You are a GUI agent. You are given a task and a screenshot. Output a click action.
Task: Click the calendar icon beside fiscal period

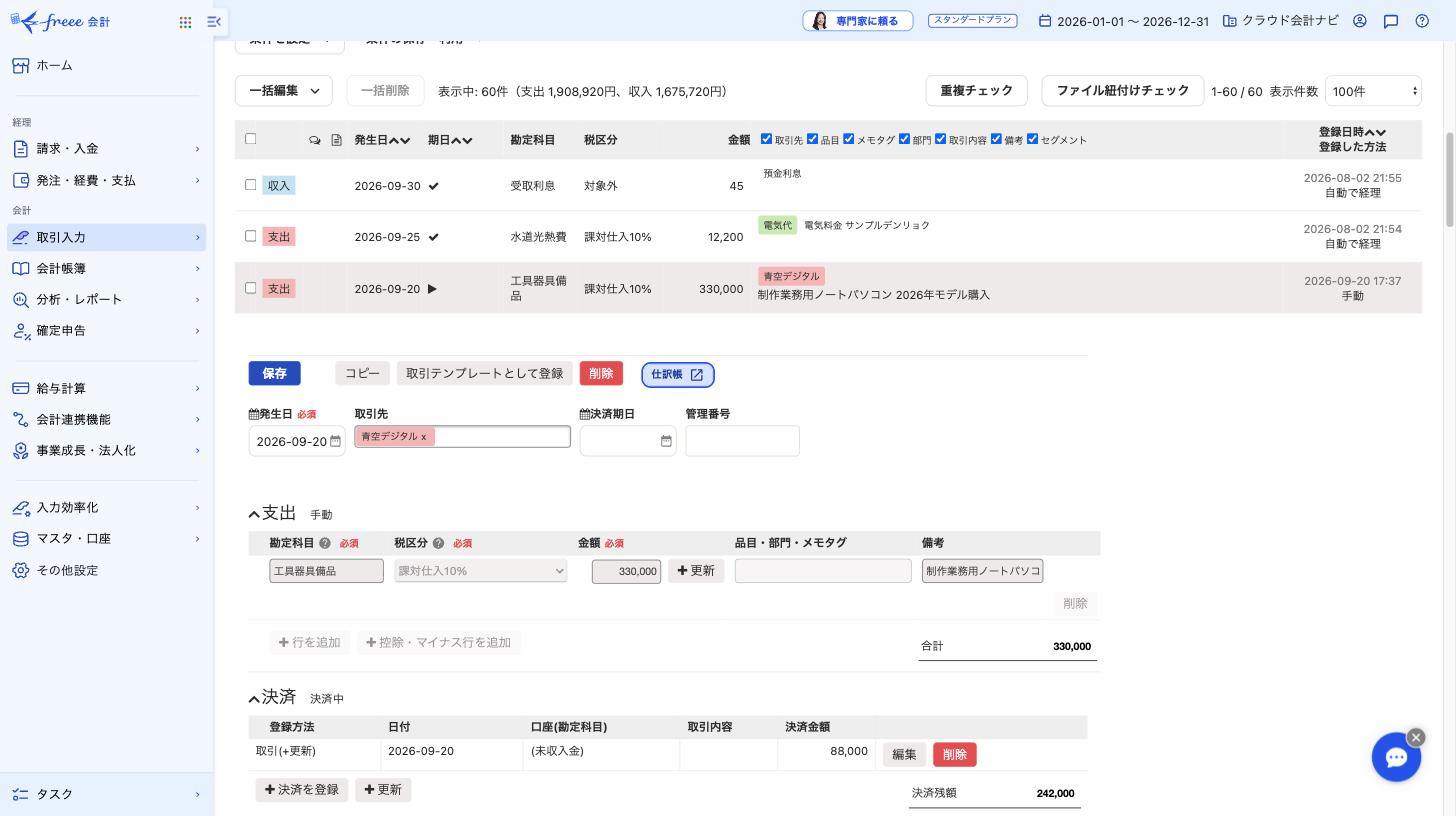(x=1045, y=21)
